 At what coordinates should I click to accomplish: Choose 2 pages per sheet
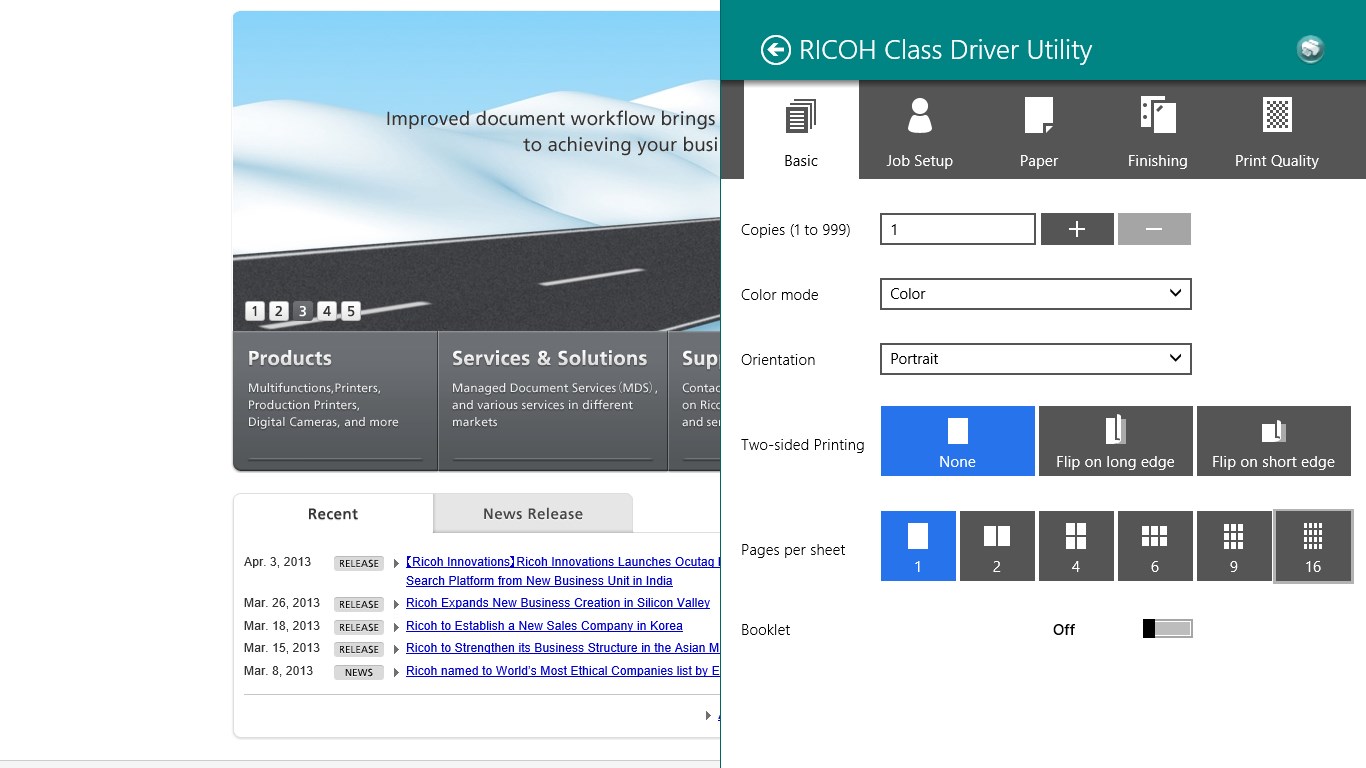997,546
